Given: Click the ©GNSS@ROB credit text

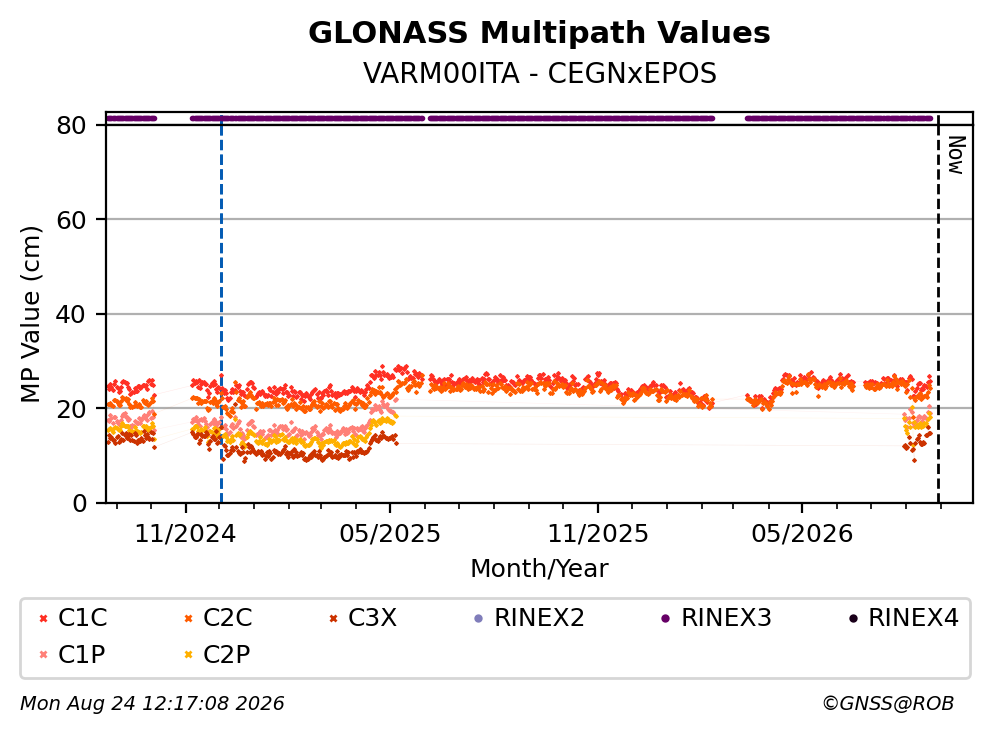Looking at the screenshot, I should pos(888,703).
